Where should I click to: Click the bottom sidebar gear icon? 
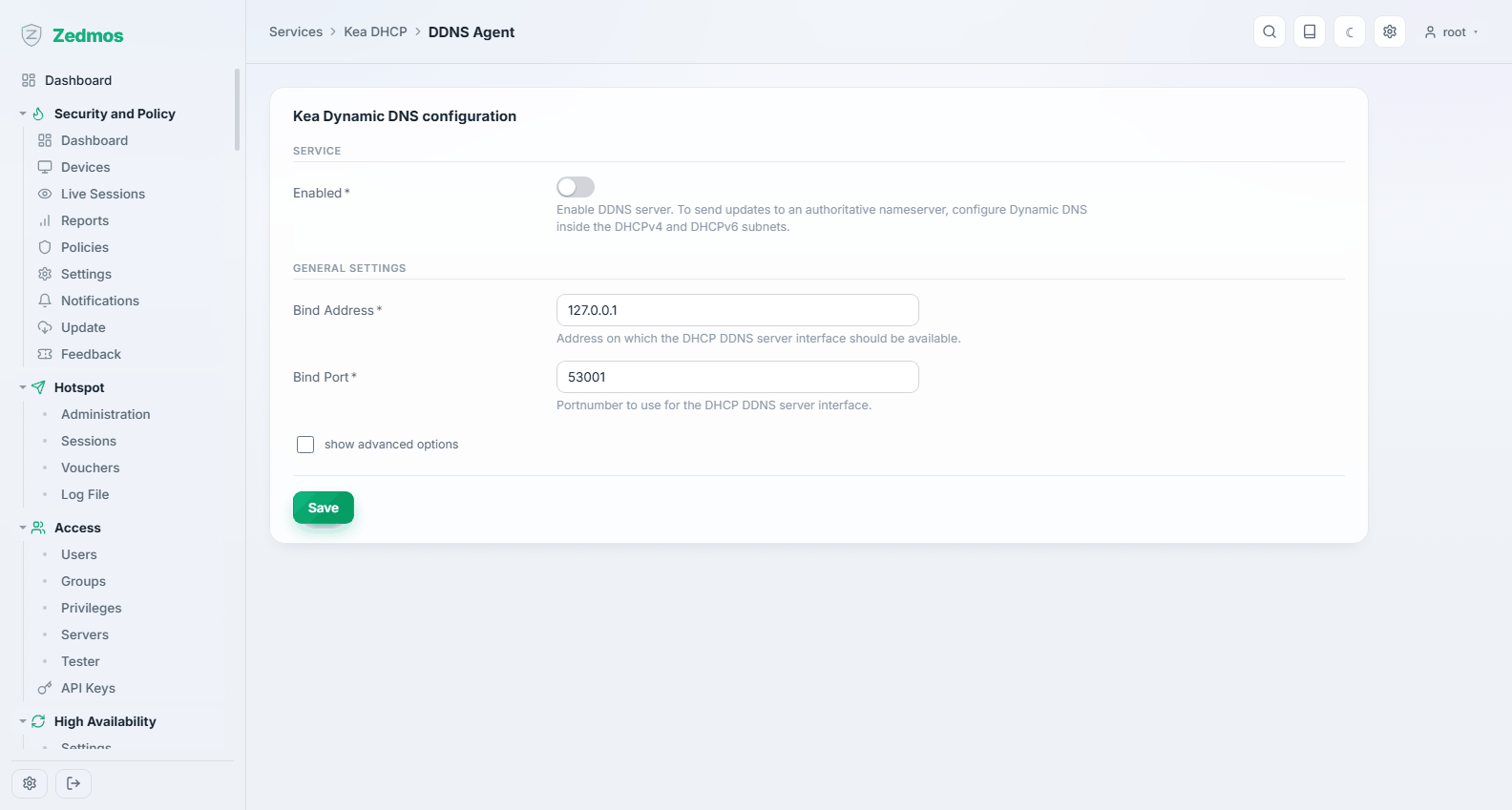pyautogui.click(x=30, y=783)
